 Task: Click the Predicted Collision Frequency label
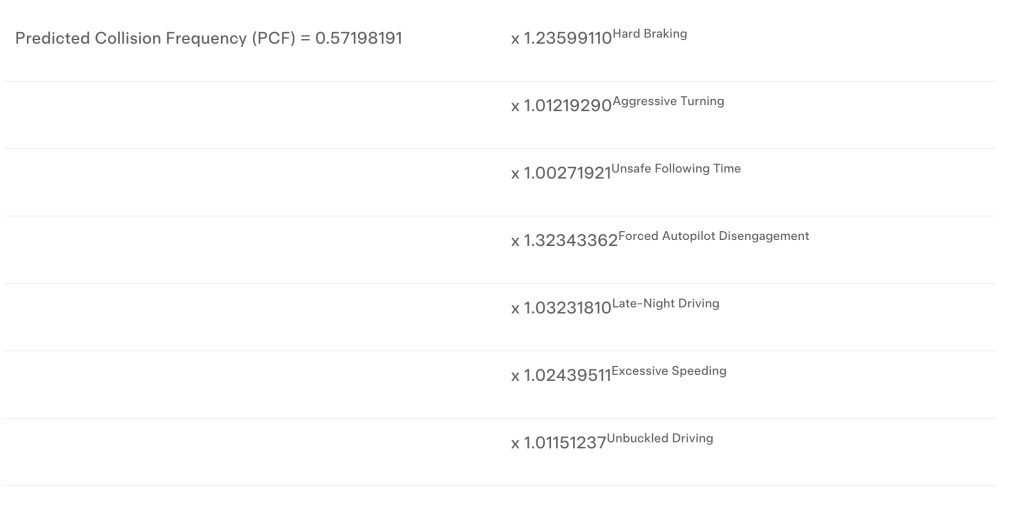[131, 38]
